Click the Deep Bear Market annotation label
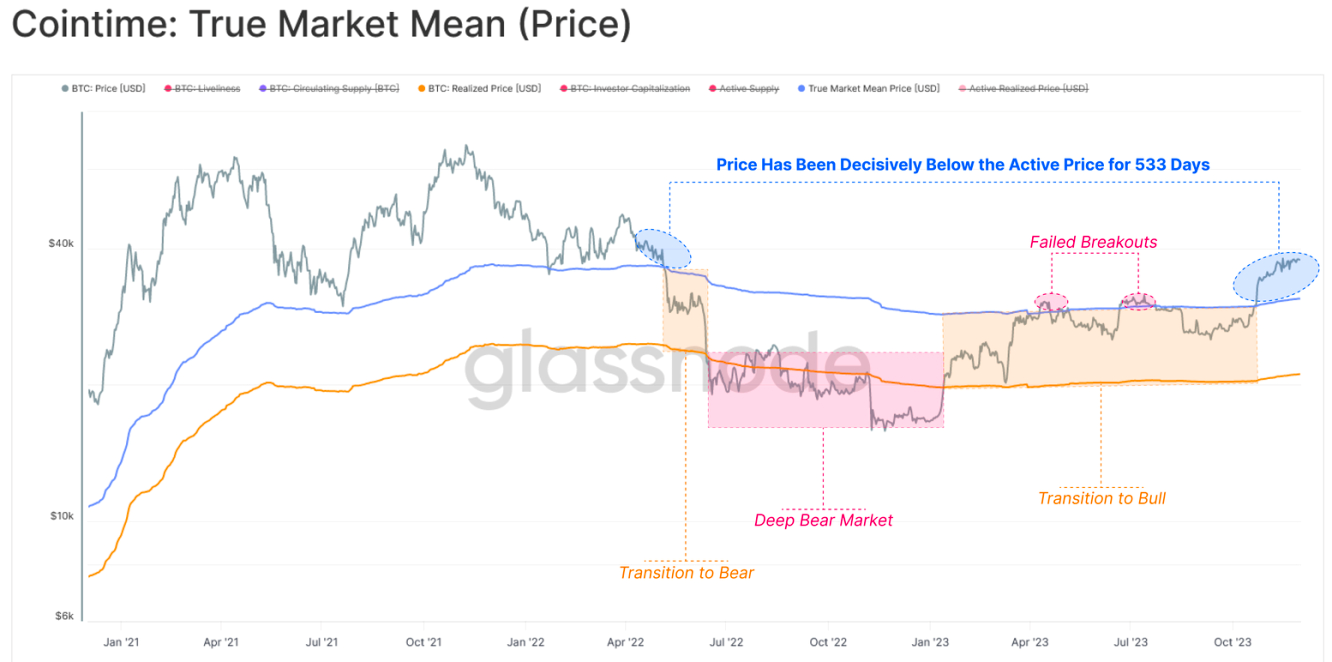Image resolution: width=1332 pixels, height=662 pixels. (823, 520)
